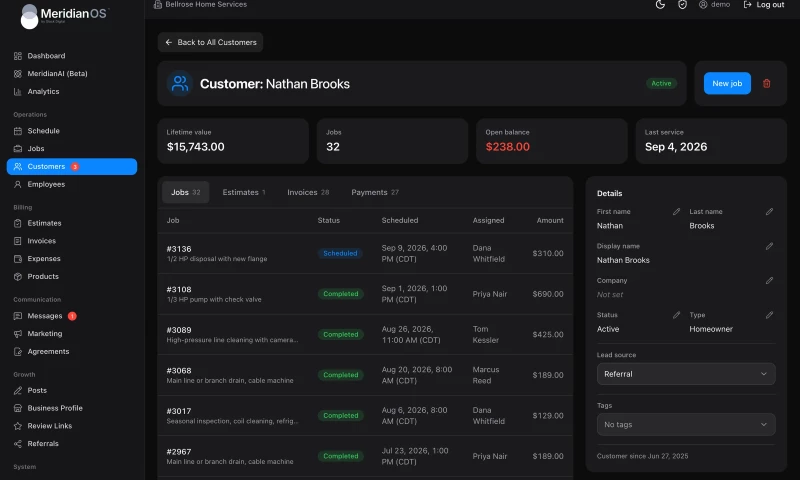The height and width of the screenshot is (480, 800).
Task: Open job #3089 row
Action: (365, 335)
